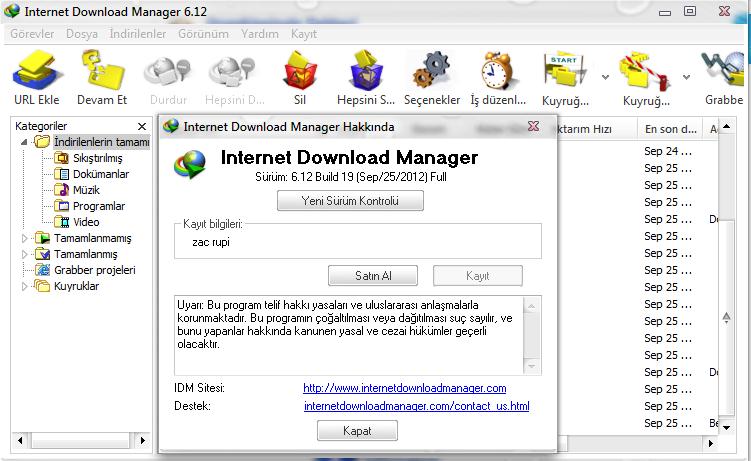This screenshot has width=751, height=461.
Task: Open the İndirilenler menu
Action: (137, 34)
